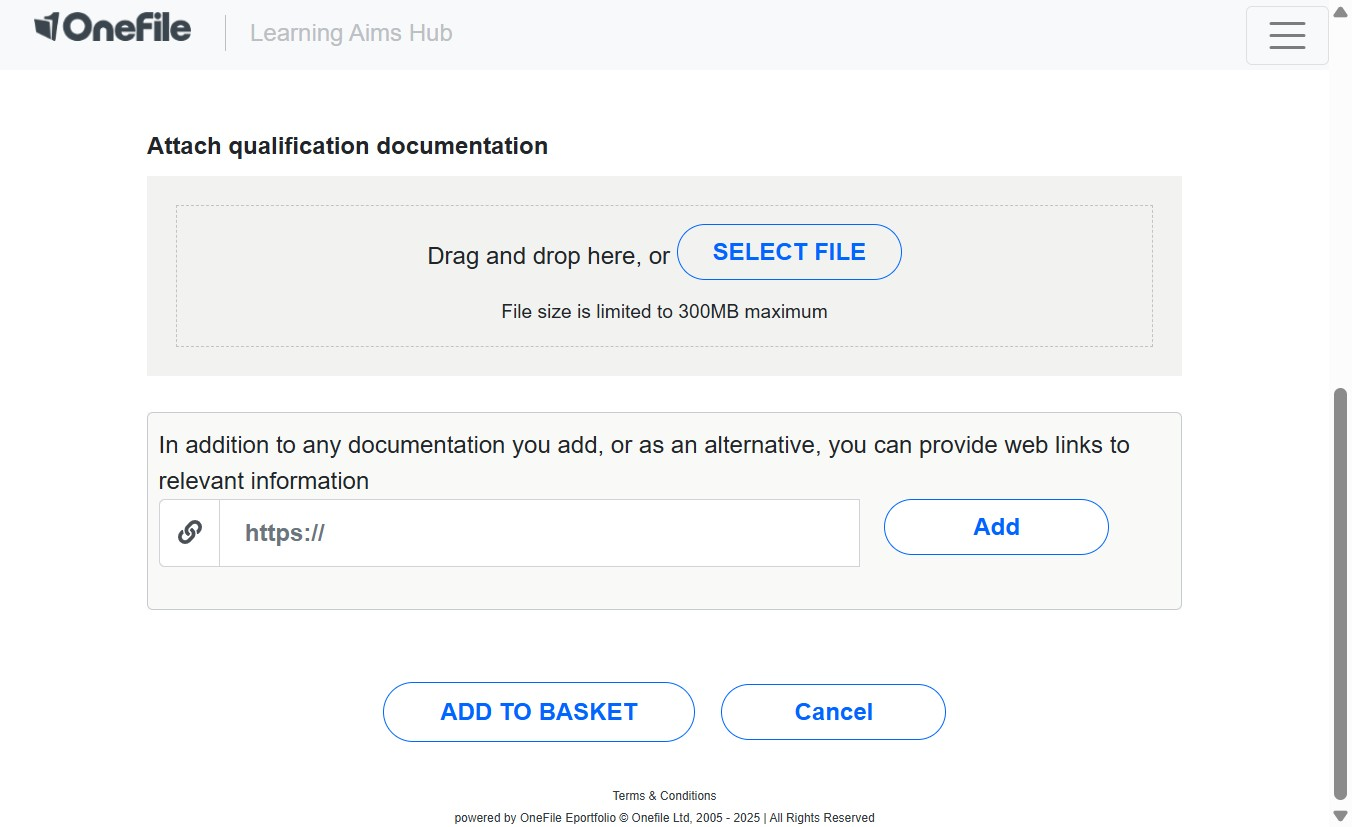Focus the https:// web link input
Image resolution: width=1352 pixels, height=827 pixels.
pyautogui.click(x=539, y=533)
